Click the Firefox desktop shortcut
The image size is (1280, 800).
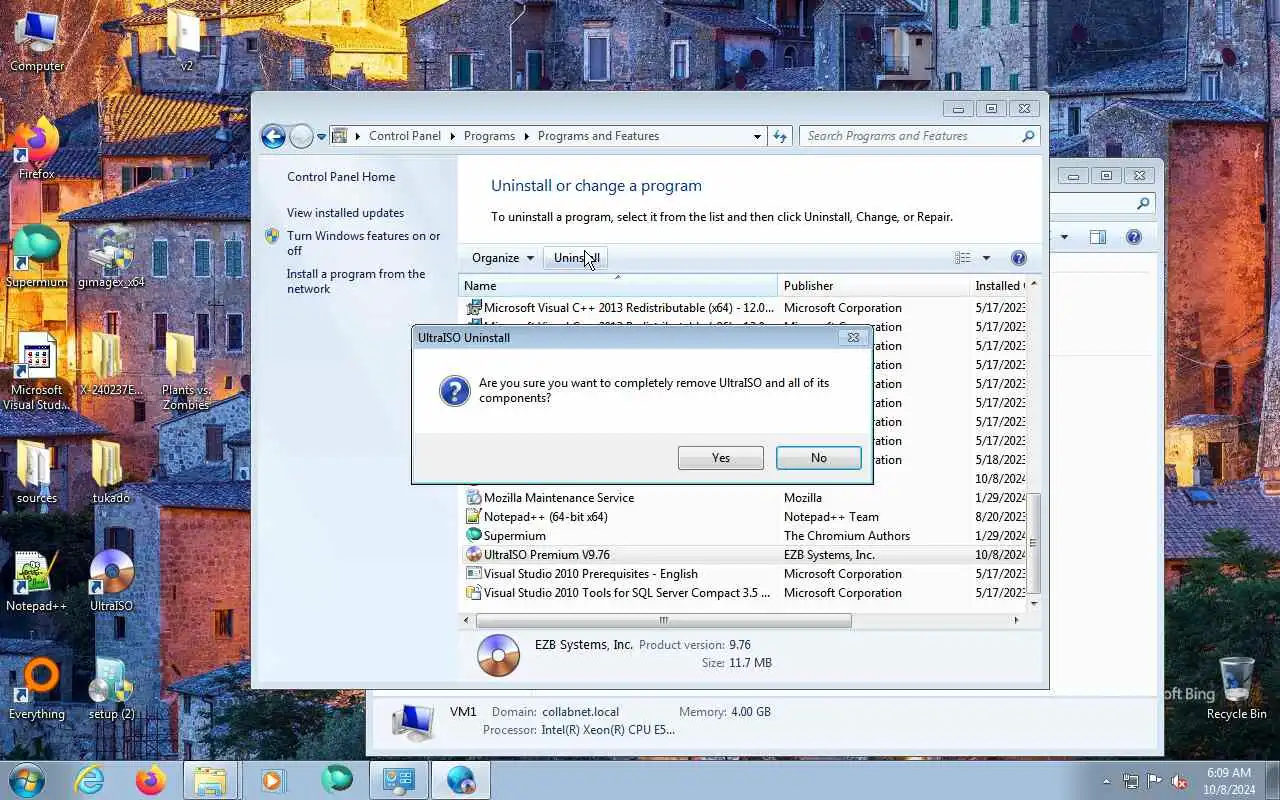point(36,149)
